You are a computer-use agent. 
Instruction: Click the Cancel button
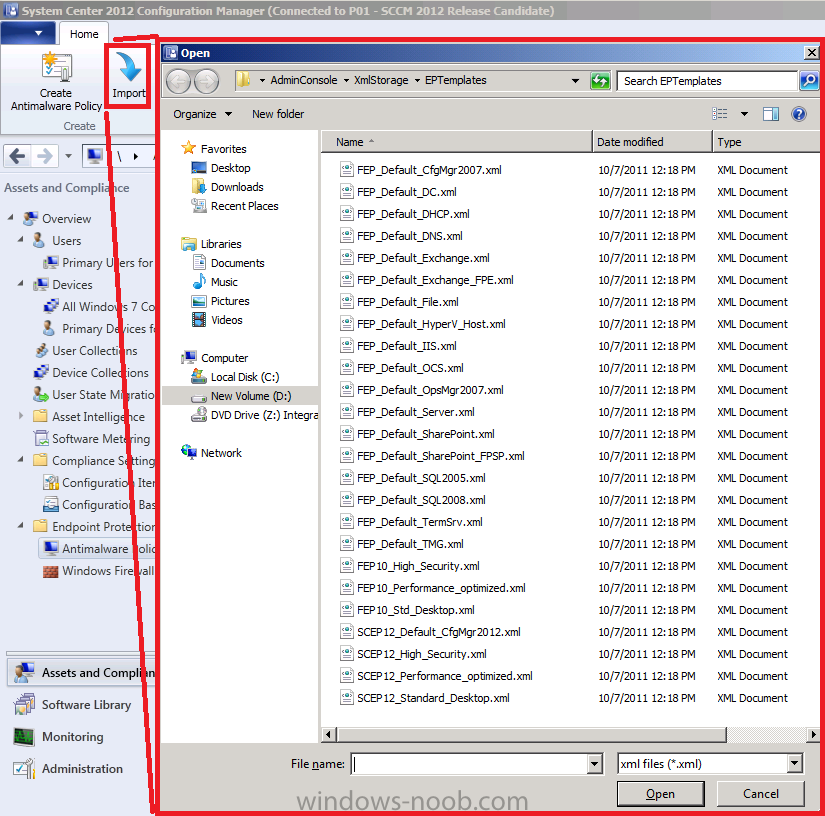760,793
